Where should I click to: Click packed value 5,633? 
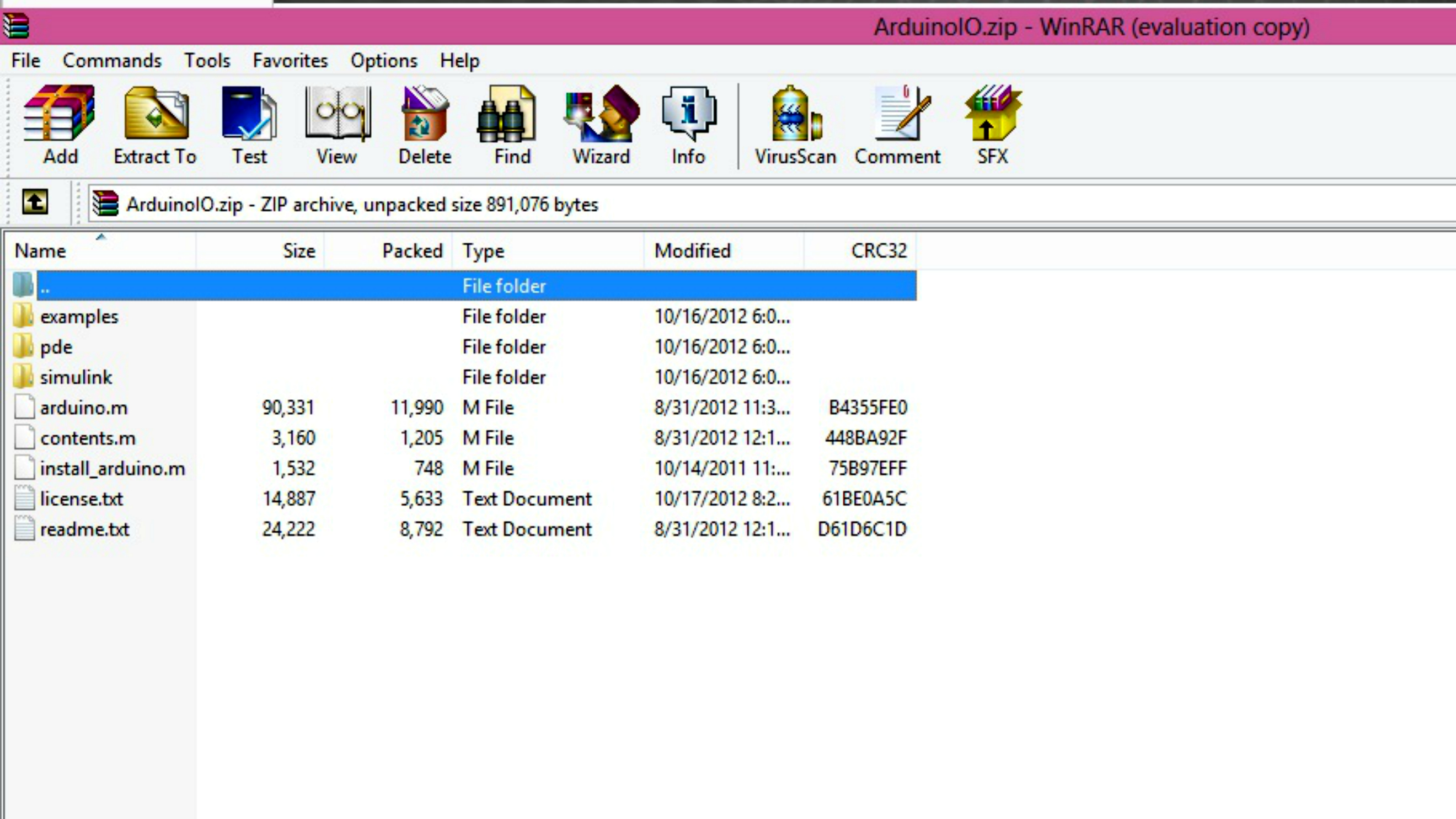click(422, 499)
